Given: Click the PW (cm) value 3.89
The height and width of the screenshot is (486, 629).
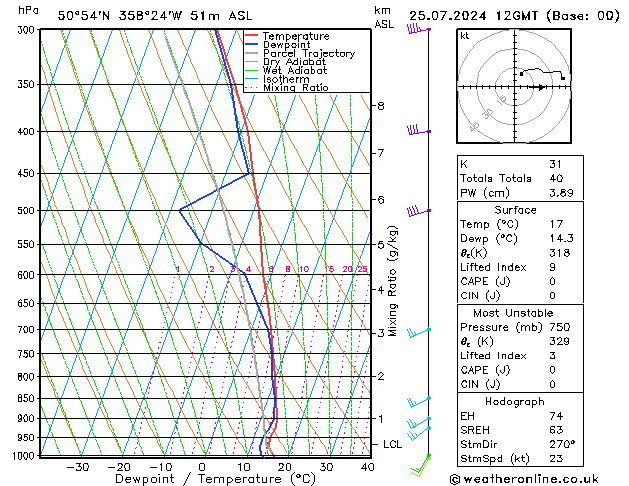Looking at the screenshot, I should [x=561, y=193].
